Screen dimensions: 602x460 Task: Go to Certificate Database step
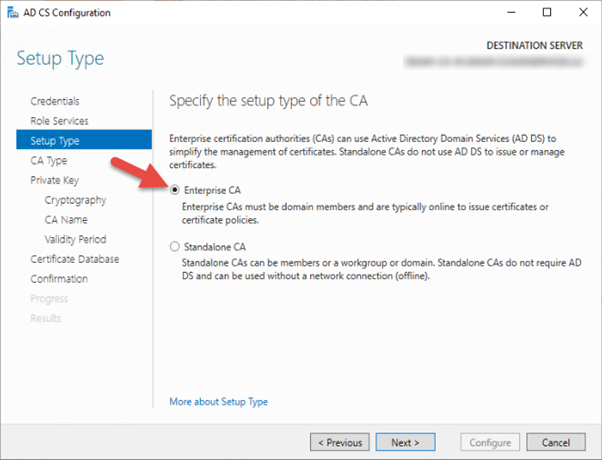point(75,259)
